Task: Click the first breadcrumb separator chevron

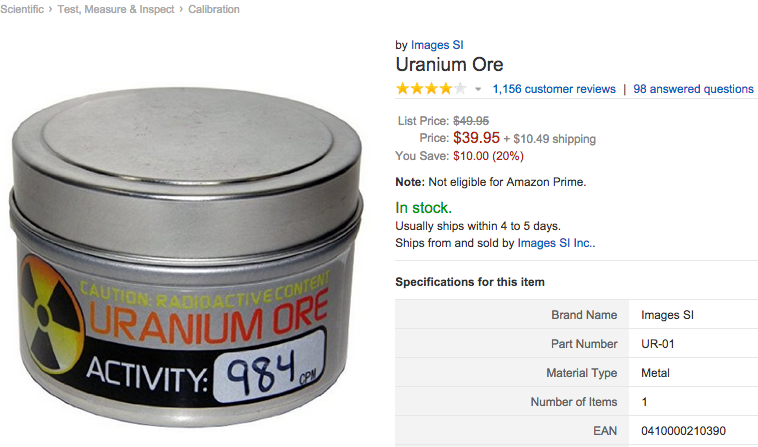Action: (x=50, y=9)
